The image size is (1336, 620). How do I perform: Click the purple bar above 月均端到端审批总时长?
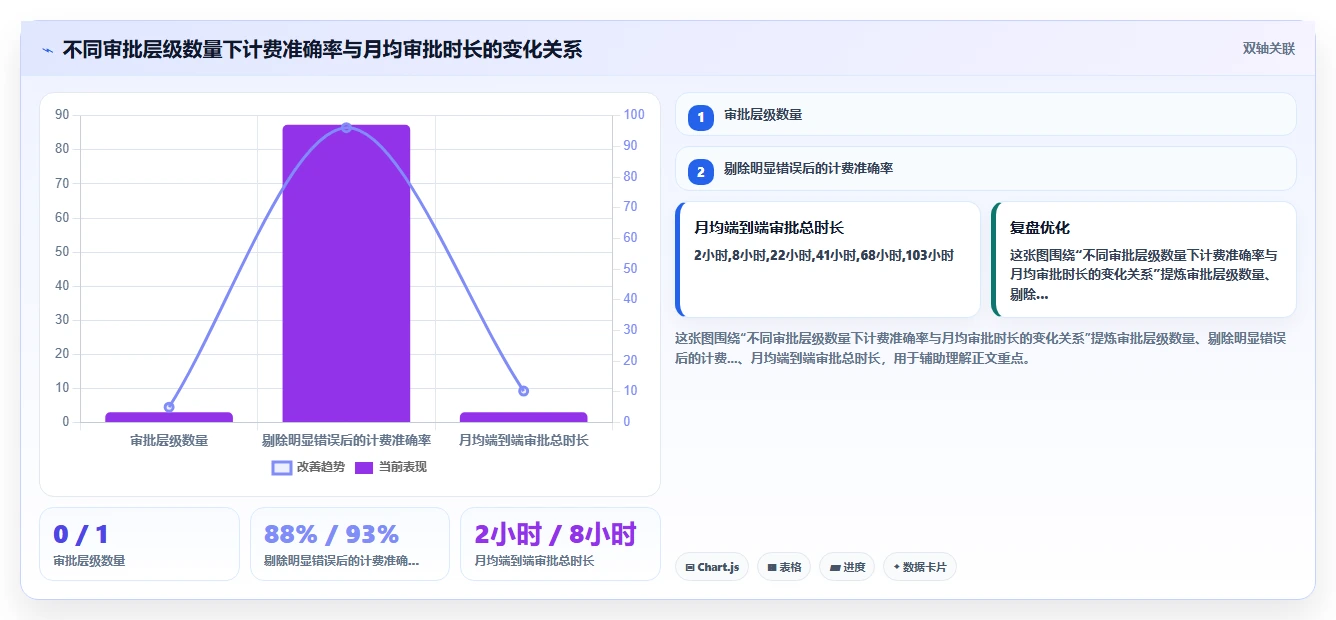click(x=523, y=417)
